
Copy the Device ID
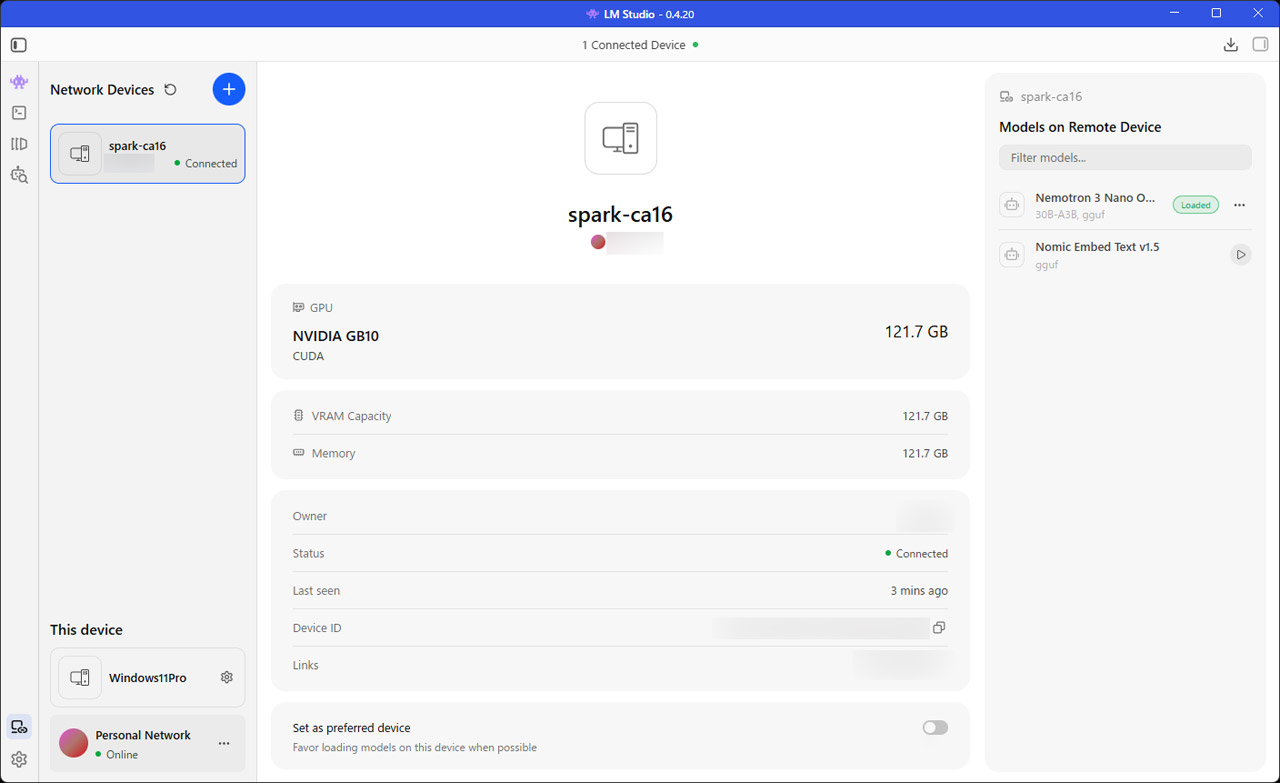(939, 628)
